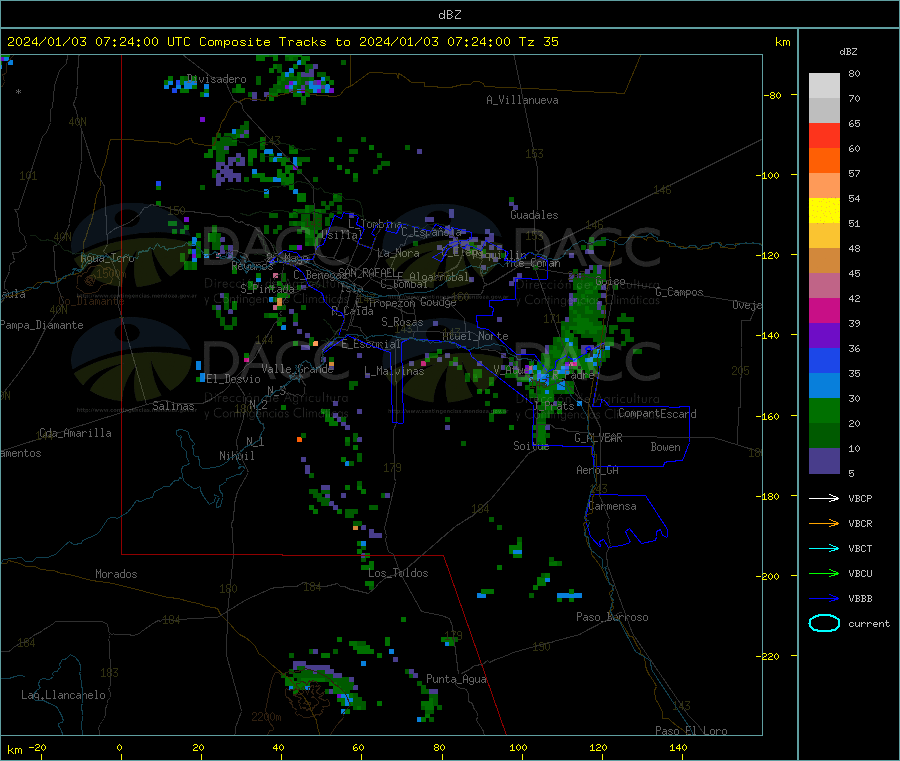900x761 pixels.
Task: Click the Agua_Toro map label
Action: point(107,258)
